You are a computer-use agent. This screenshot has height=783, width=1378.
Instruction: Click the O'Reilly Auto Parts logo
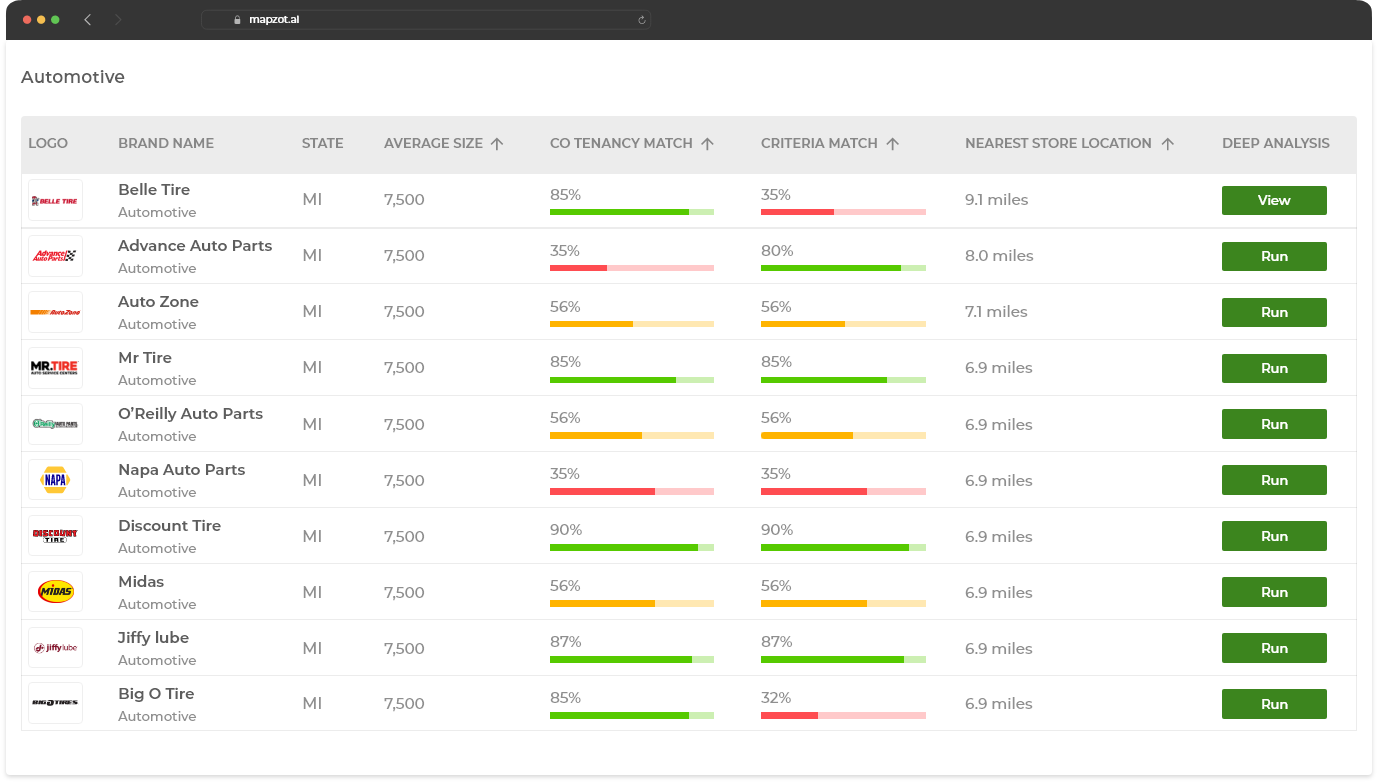(x=55, y=424)
